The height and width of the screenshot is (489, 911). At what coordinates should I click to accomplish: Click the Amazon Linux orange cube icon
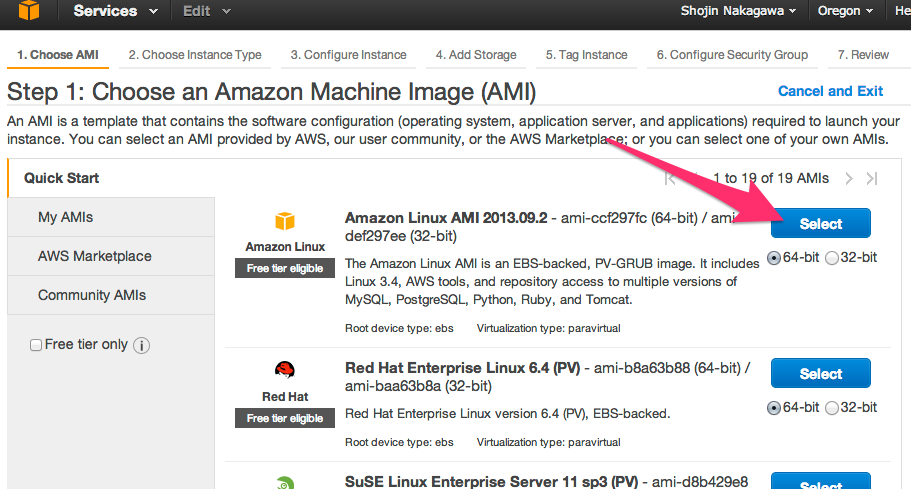(x=285, y=222)
